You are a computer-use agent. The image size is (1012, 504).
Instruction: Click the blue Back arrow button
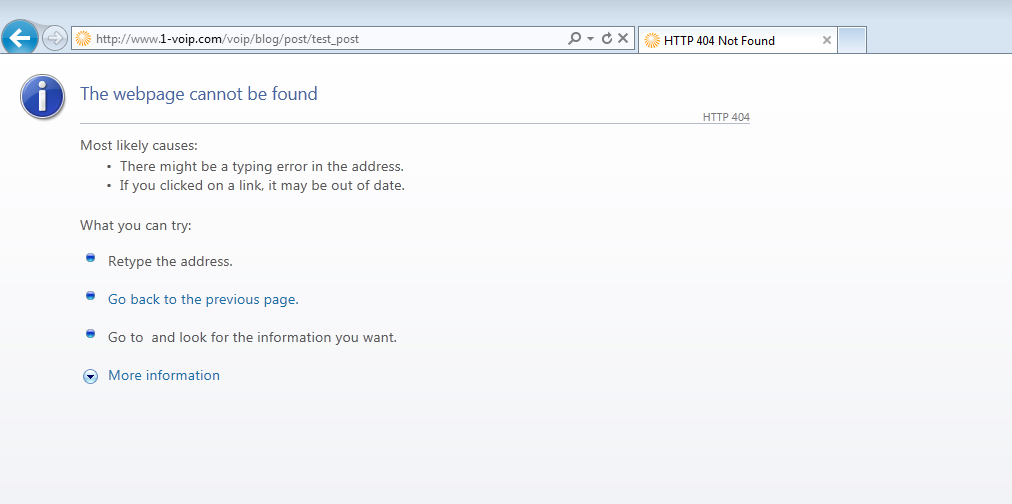pos(20,38)
